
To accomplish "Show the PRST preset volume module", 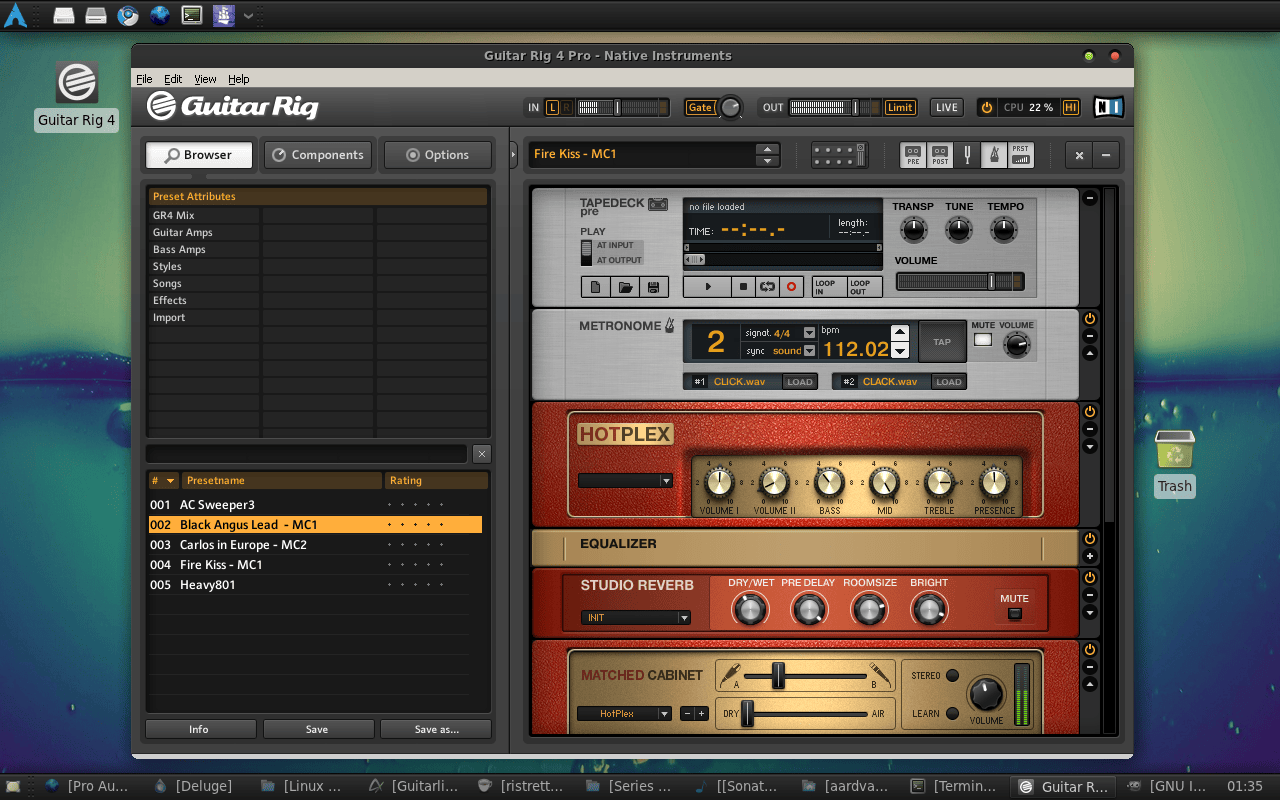I will coord(1020,155).
